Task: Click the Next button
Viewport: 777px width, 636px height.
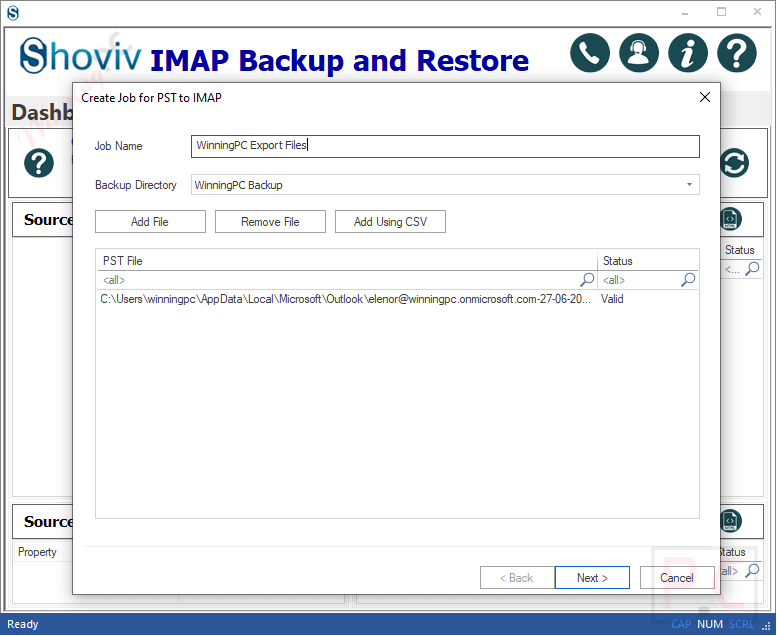Action: pos(592,578)
